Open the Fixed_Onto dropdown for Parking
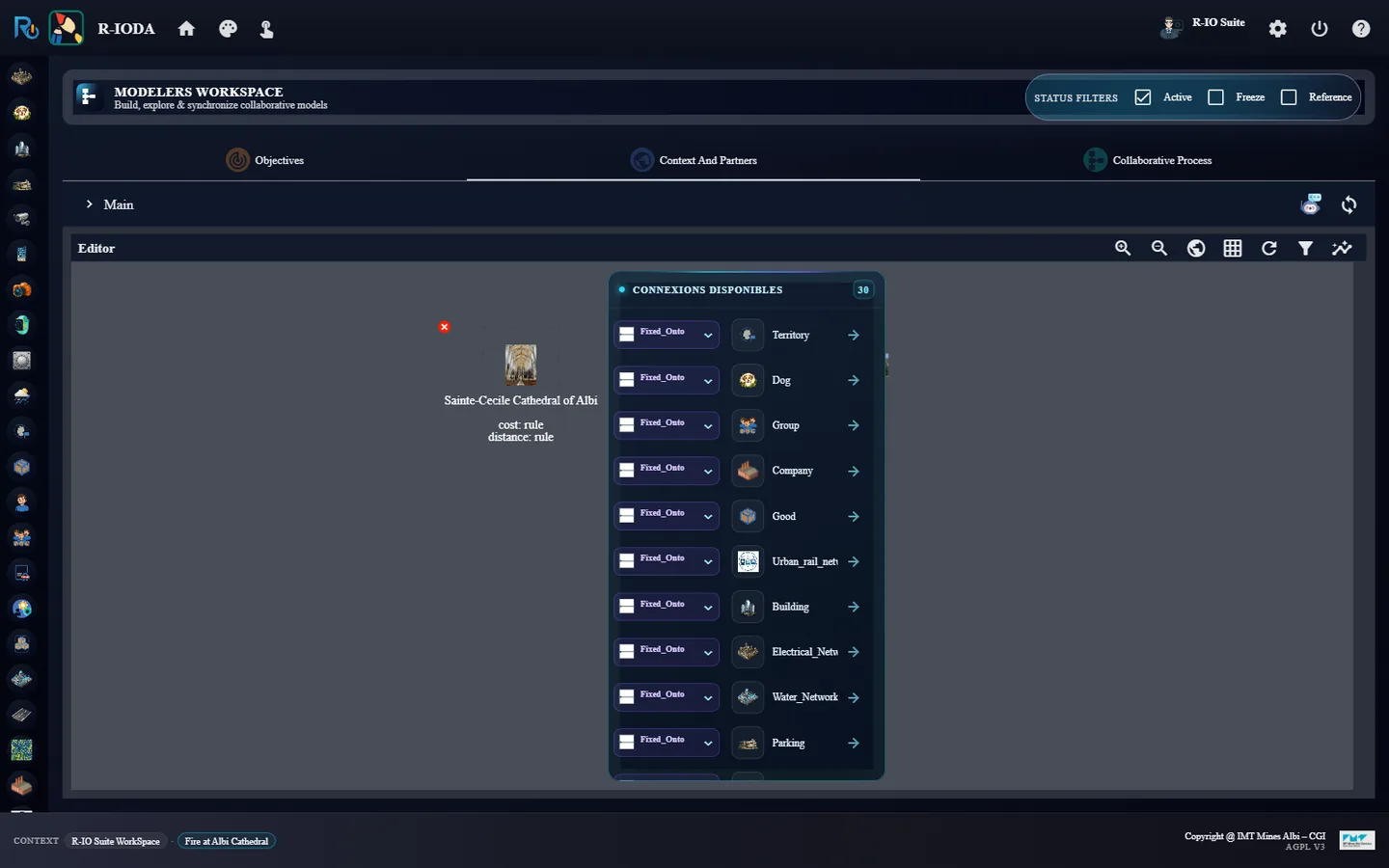The width and height of the screenshot is (1389, 868). pos(667,743)
